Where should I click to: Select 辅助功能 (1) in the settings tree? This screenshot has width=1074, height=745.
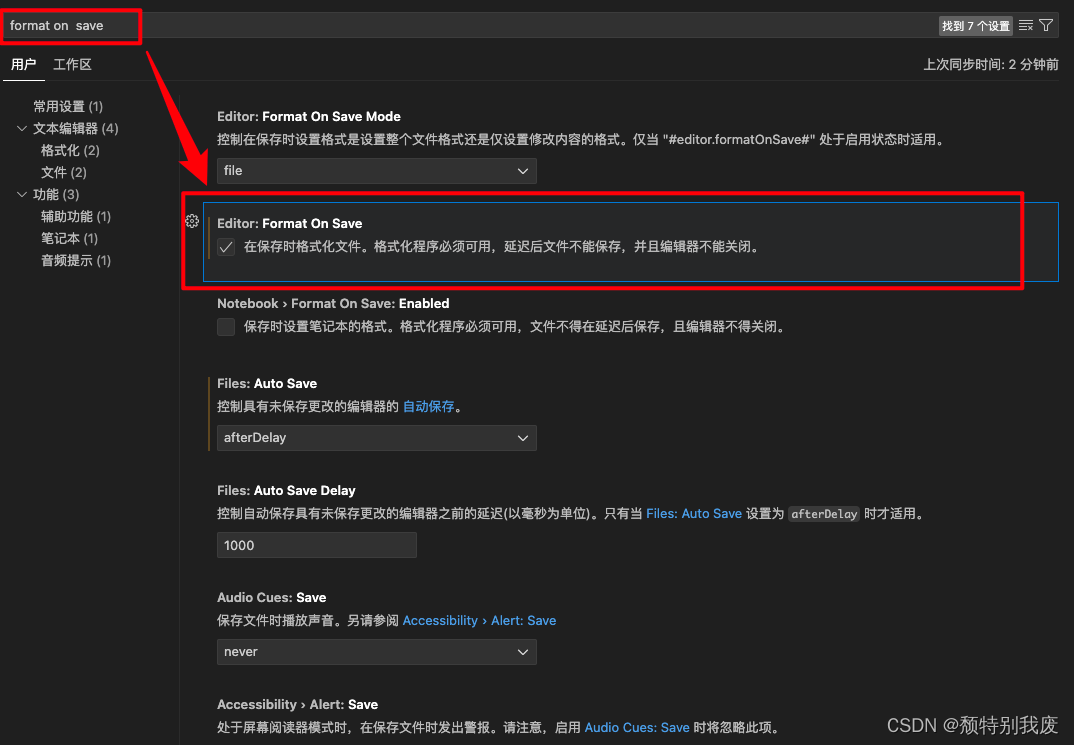[x=75, y=216]
